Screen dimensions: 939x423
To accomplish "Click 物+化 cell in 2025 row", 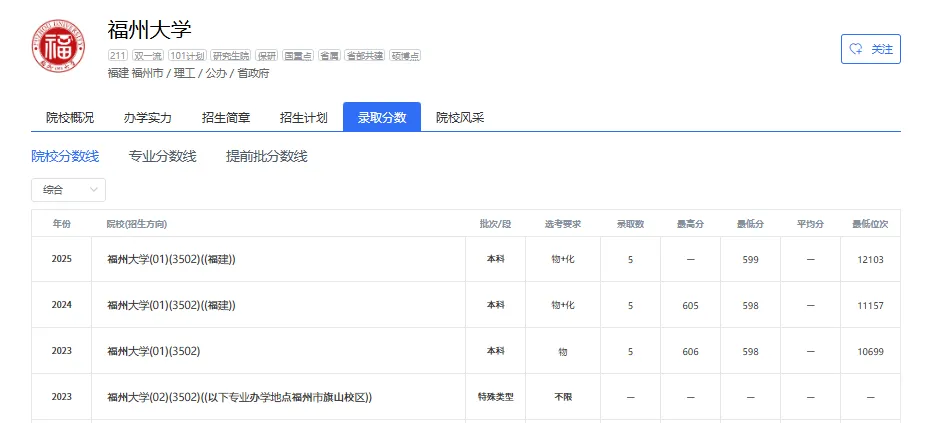I will click(562, 259).
